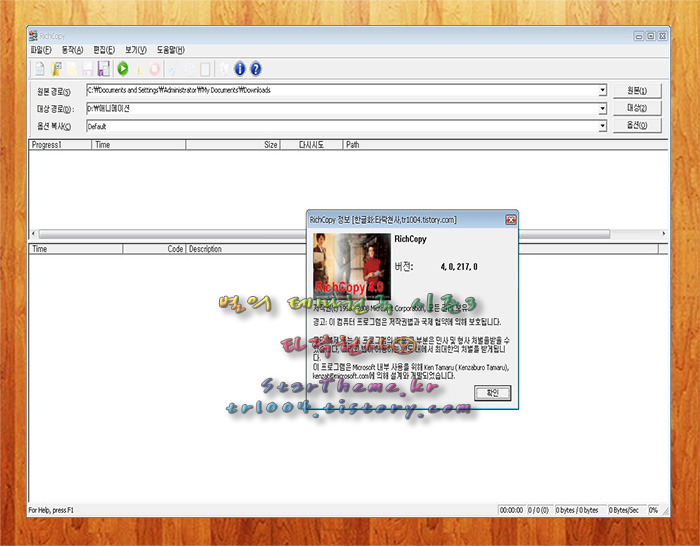The image size is (700, 546).
Task: Click the upper Time column header
Action: (139, 145)
